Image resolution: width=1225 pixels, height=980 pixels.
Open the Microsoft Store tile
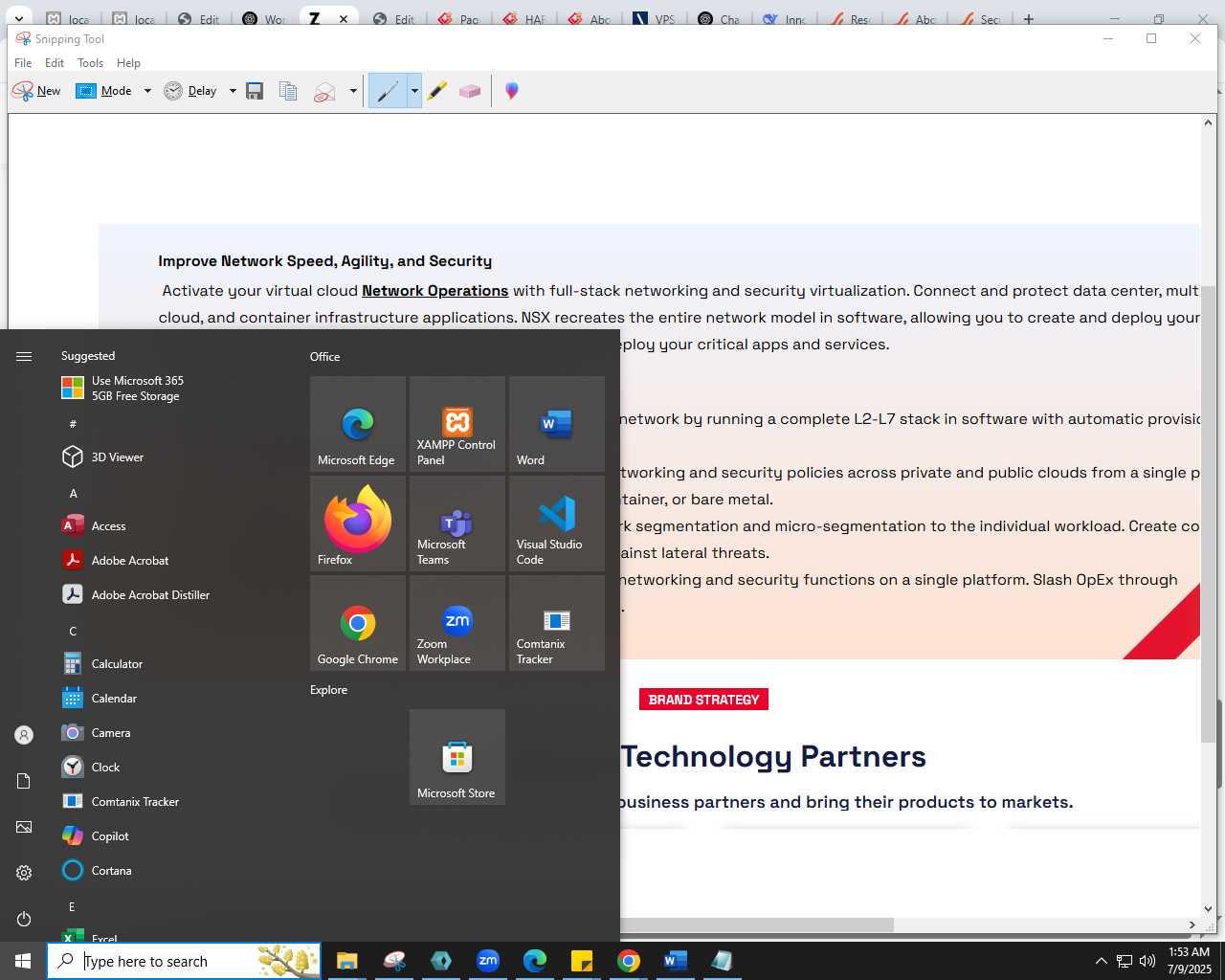(457, 757)
